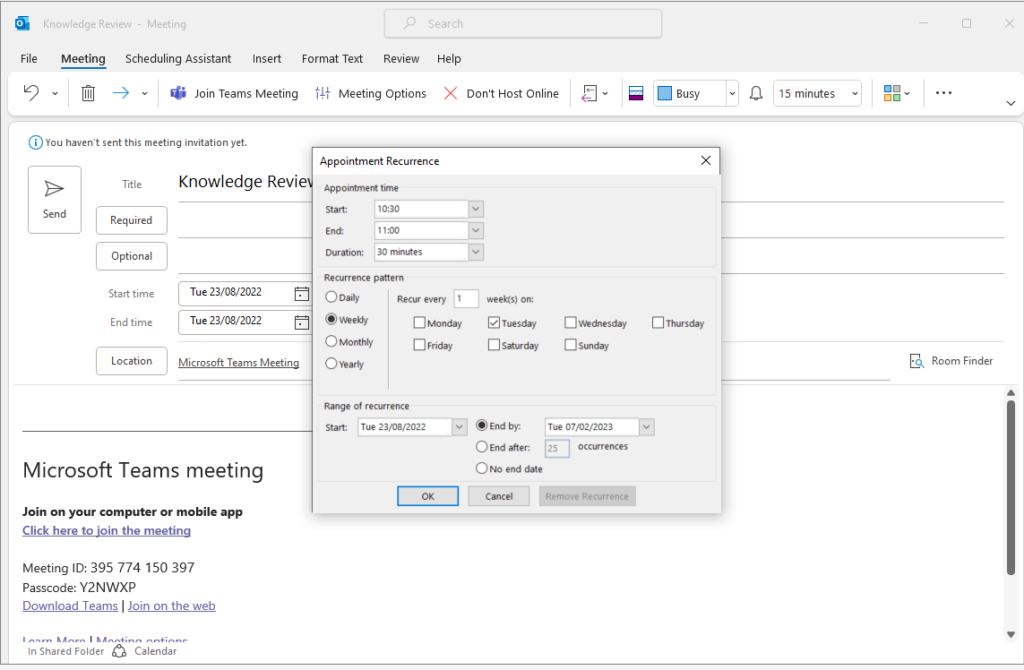Viewport: 1024px width, 670px height.
Task: Uncheck the Tuesday checkbox
Action: (494, 323)
